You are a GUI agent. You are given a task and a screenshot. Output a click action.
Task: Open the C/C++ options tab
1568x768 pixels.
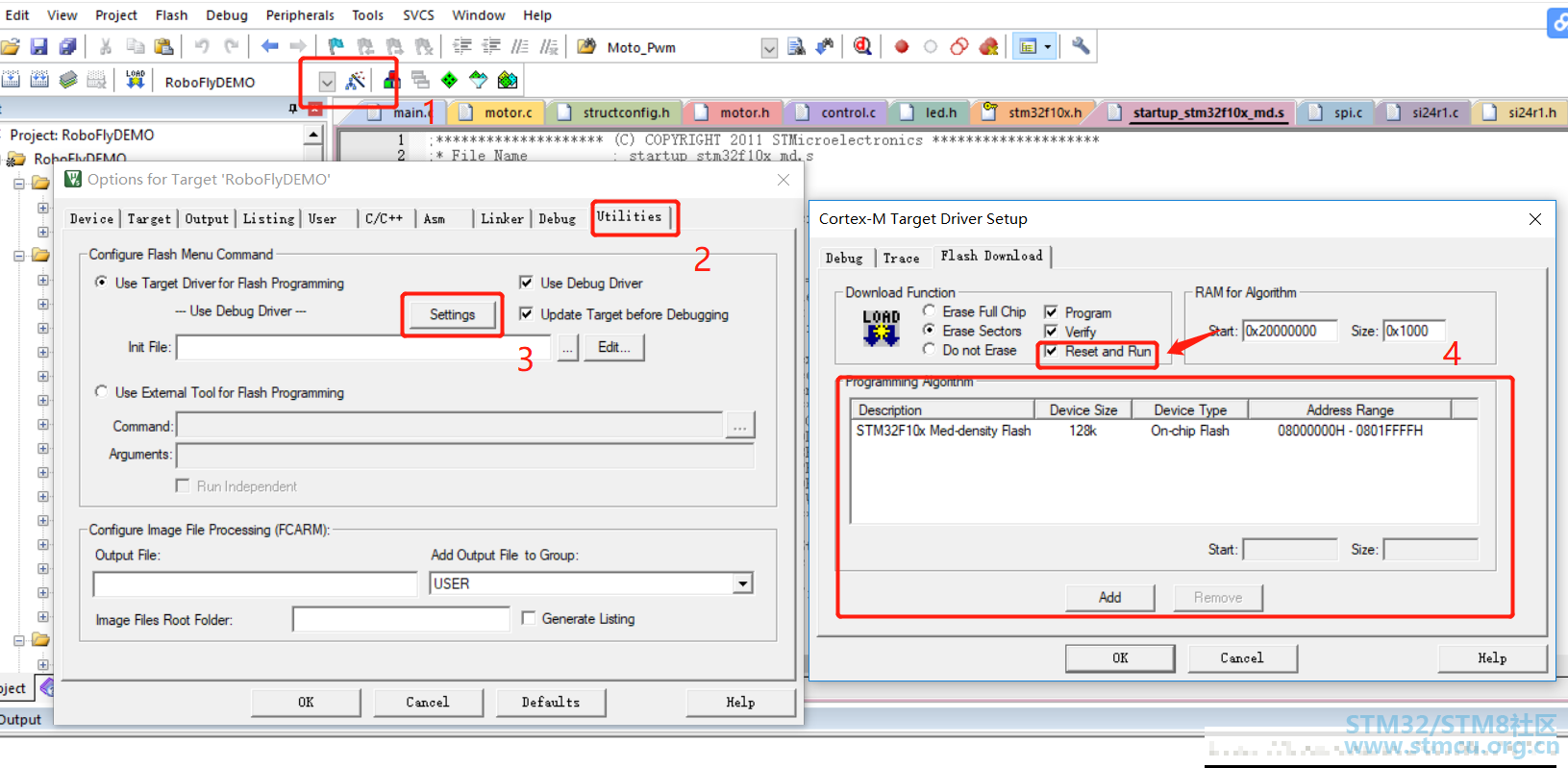(384, 219)
